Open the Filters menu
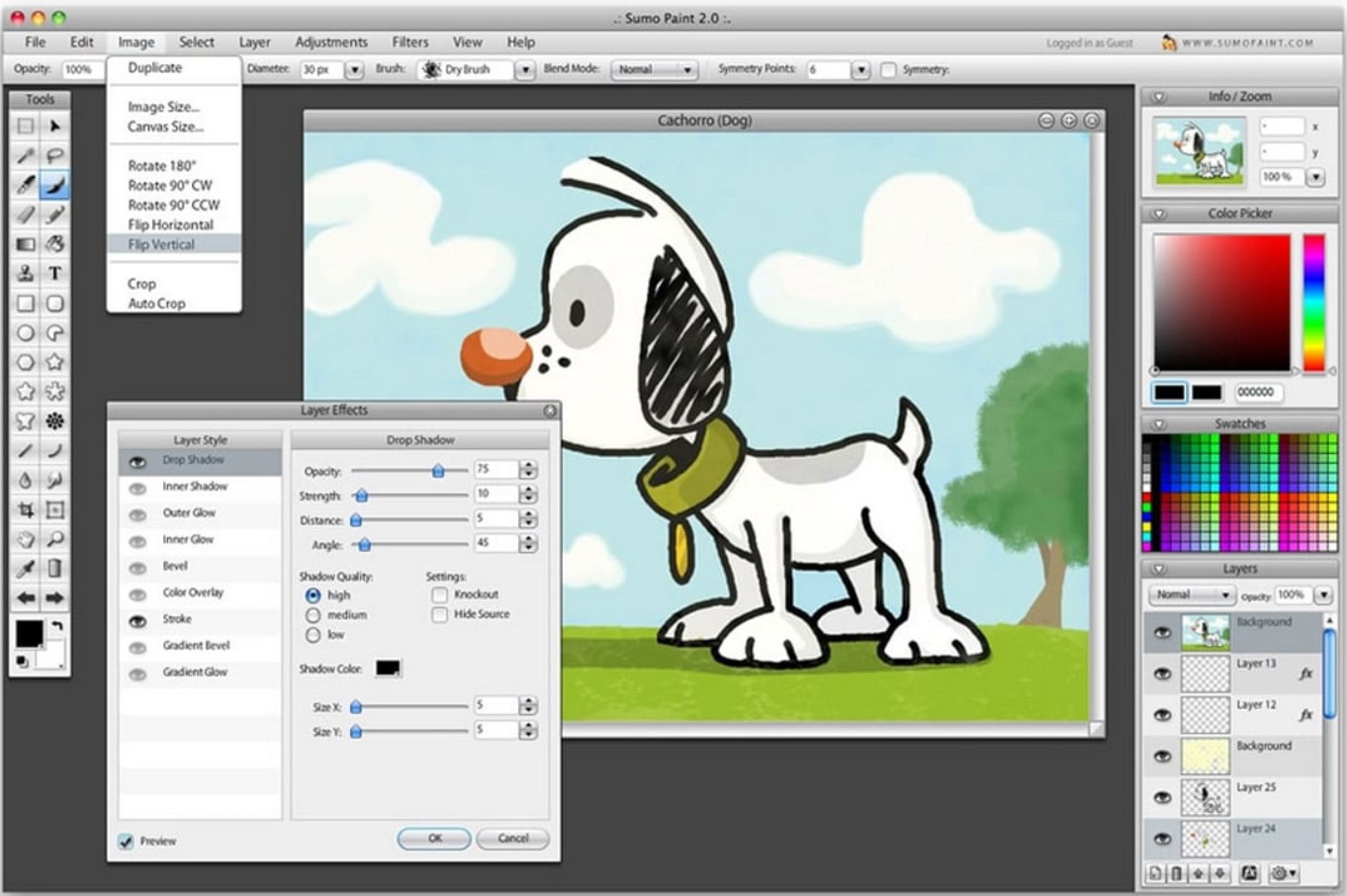The height and width of the screenshot is (896, 1347). (409, 43)
